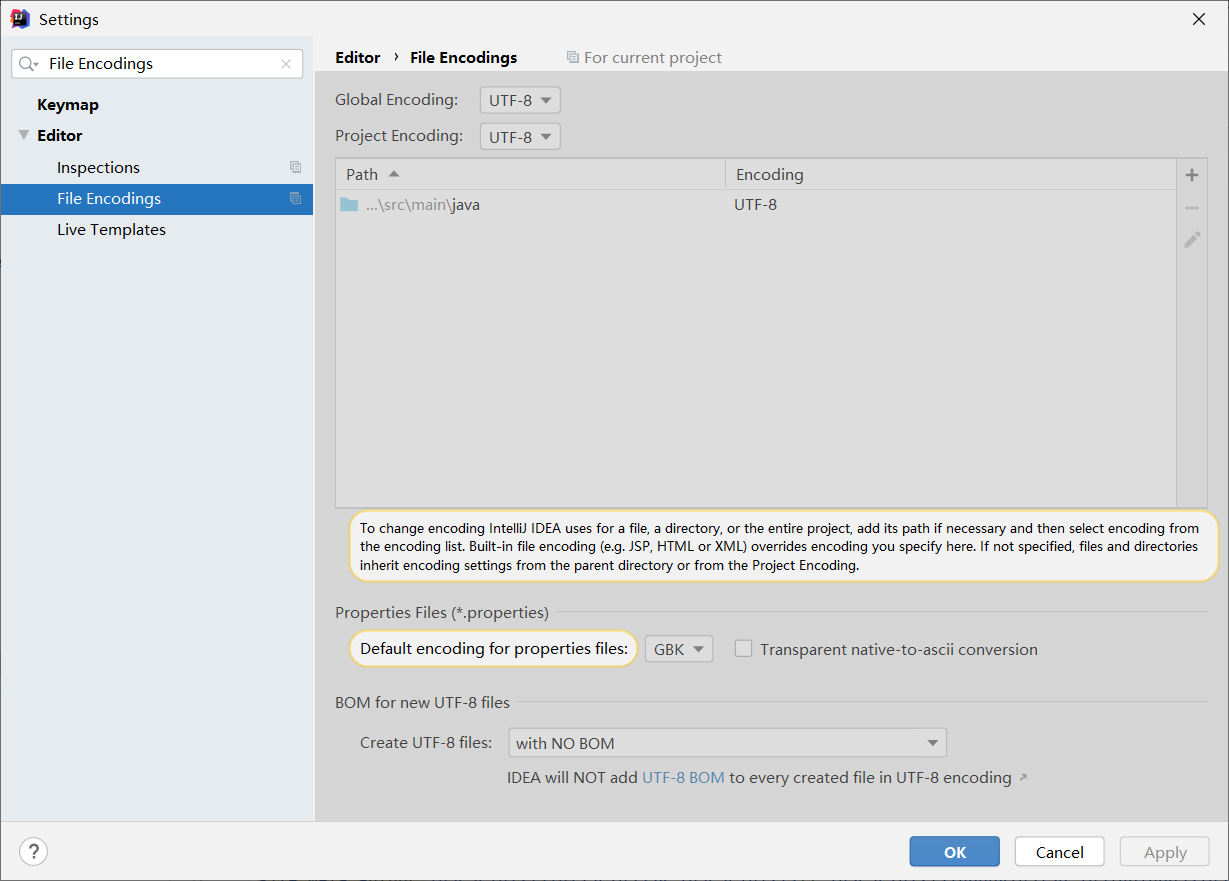Click the project-level icon beside File Encodings

click(295, 198)
